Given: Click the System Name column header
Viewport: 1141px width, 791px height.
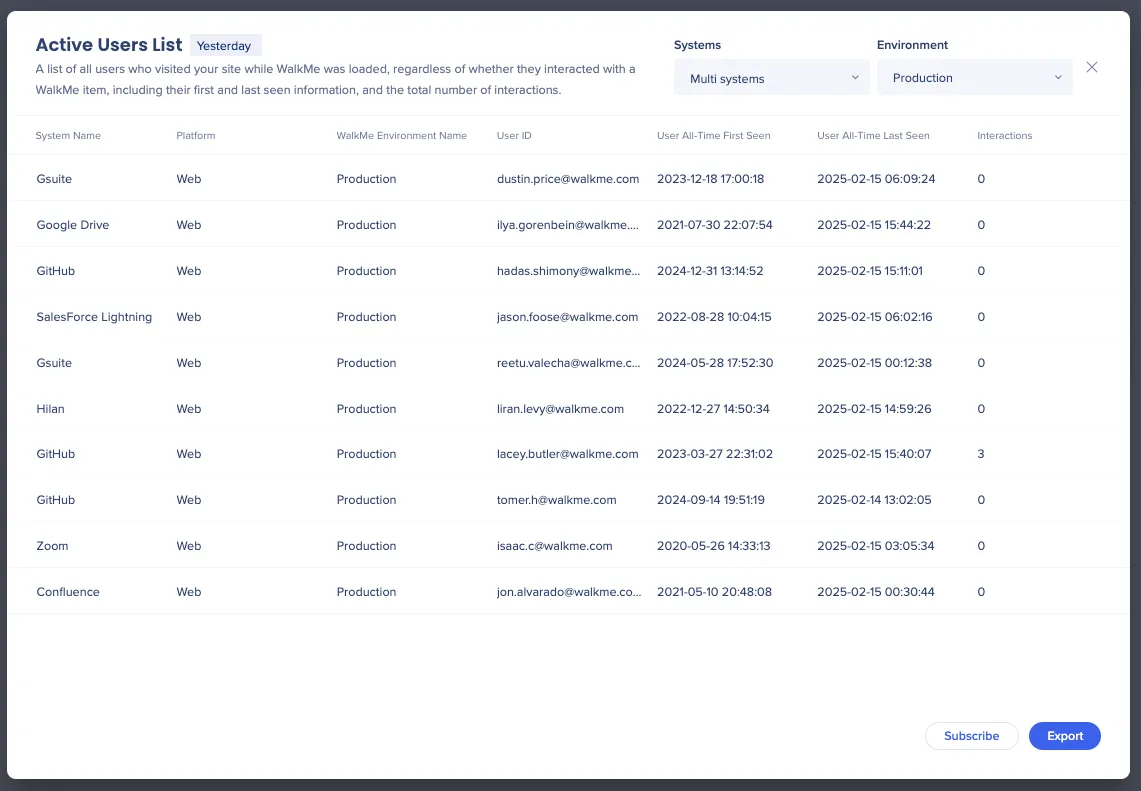Looking at the screenshot, I should pos(68,135).
